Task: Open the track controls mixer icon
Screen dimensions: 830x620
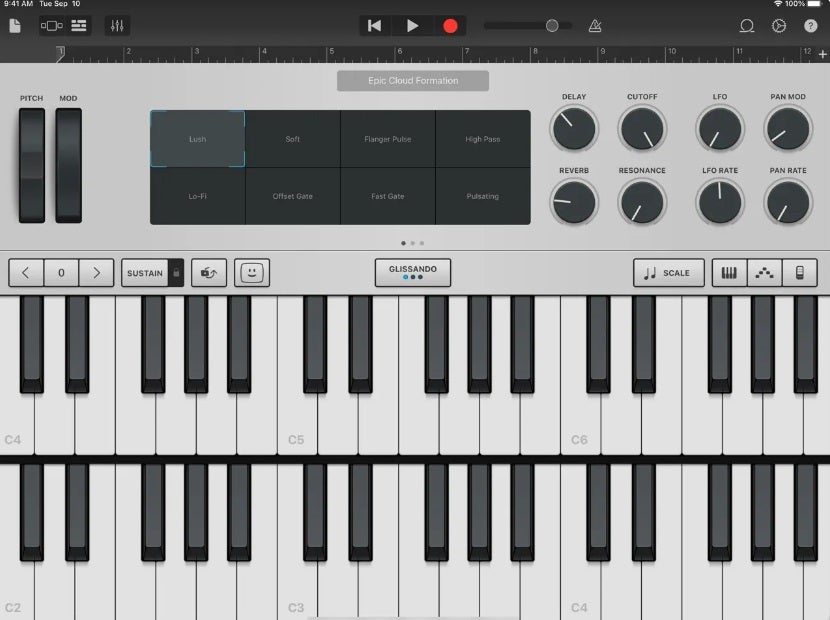Action: [116, 26]
